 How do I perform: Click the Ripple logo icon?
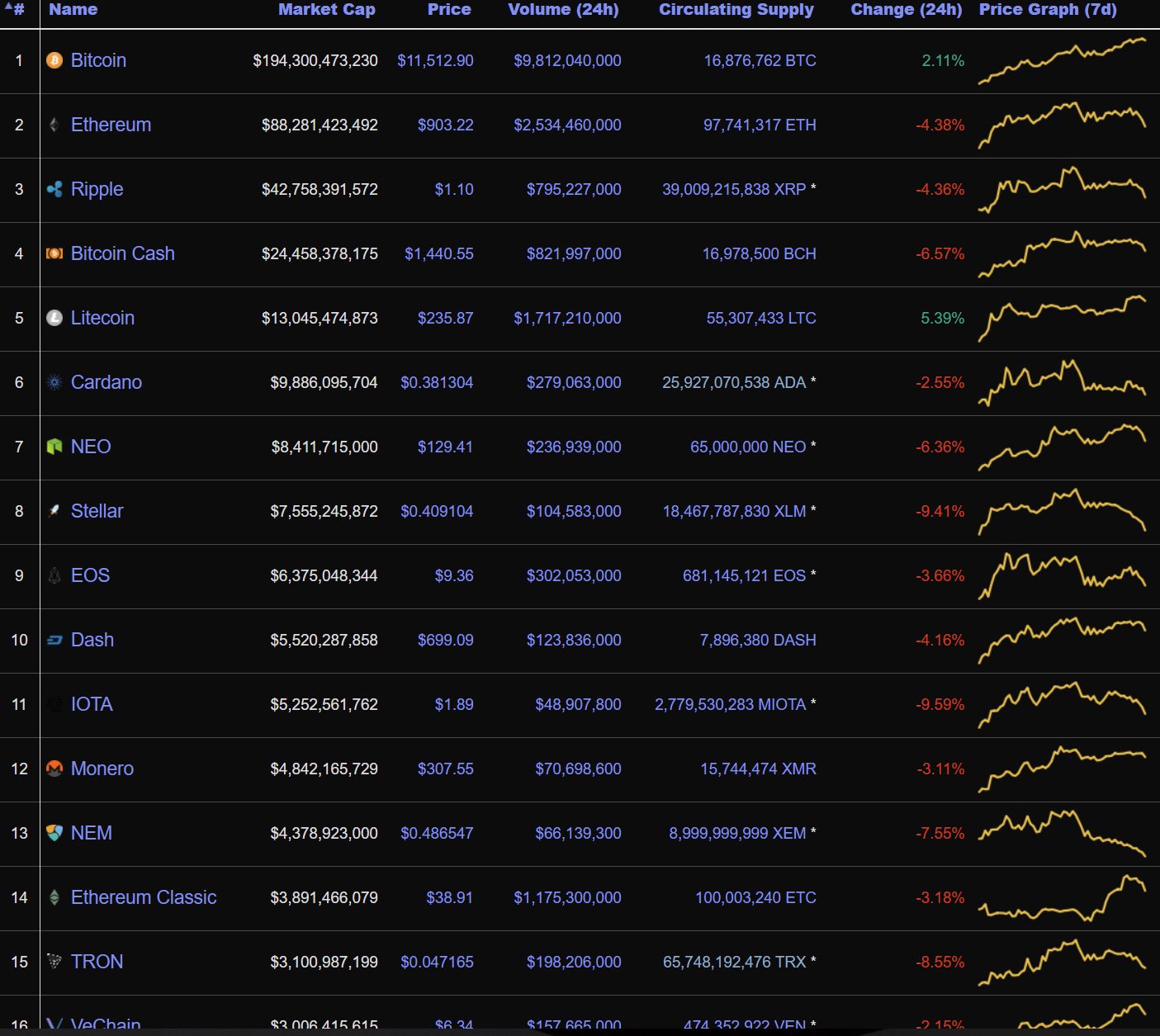click(x=54, y=189)
